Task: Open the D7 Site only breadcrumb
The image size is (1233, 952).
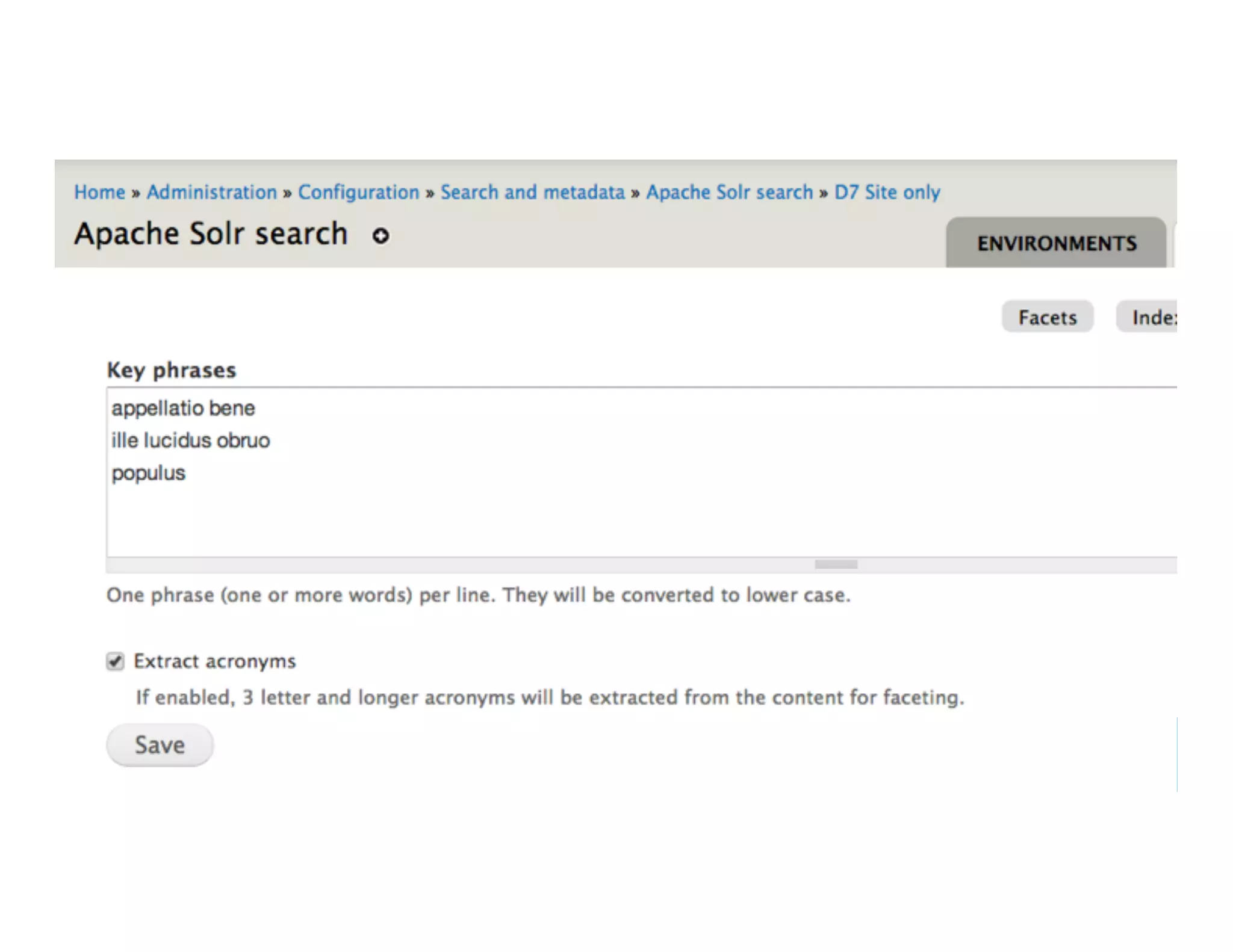Action: (x=887, y=192)
